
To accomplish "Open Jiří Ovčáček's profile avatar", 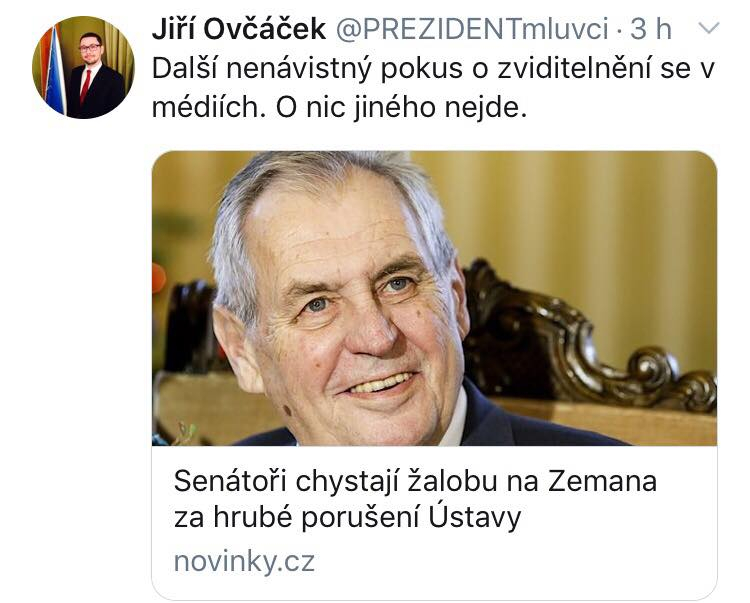I will [x=83, y=67].
